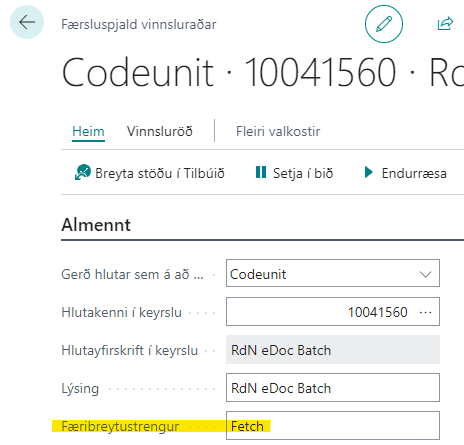Click the Hlutayfirskrift í keyrslu label
The height and width of the screenshot is (445, 464).
coord(130,350)
